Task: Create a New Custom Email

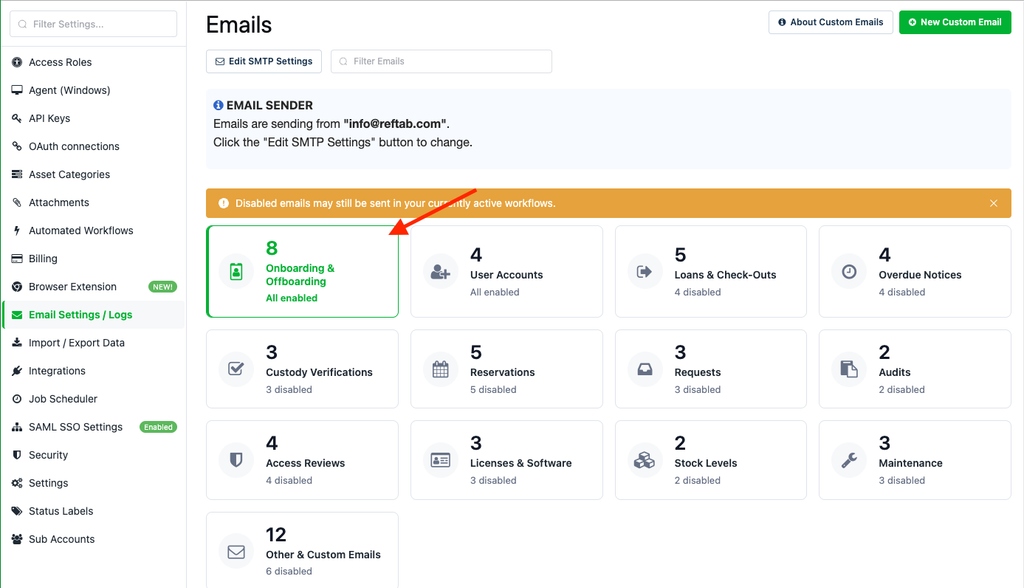Action: tap(955, 22)
